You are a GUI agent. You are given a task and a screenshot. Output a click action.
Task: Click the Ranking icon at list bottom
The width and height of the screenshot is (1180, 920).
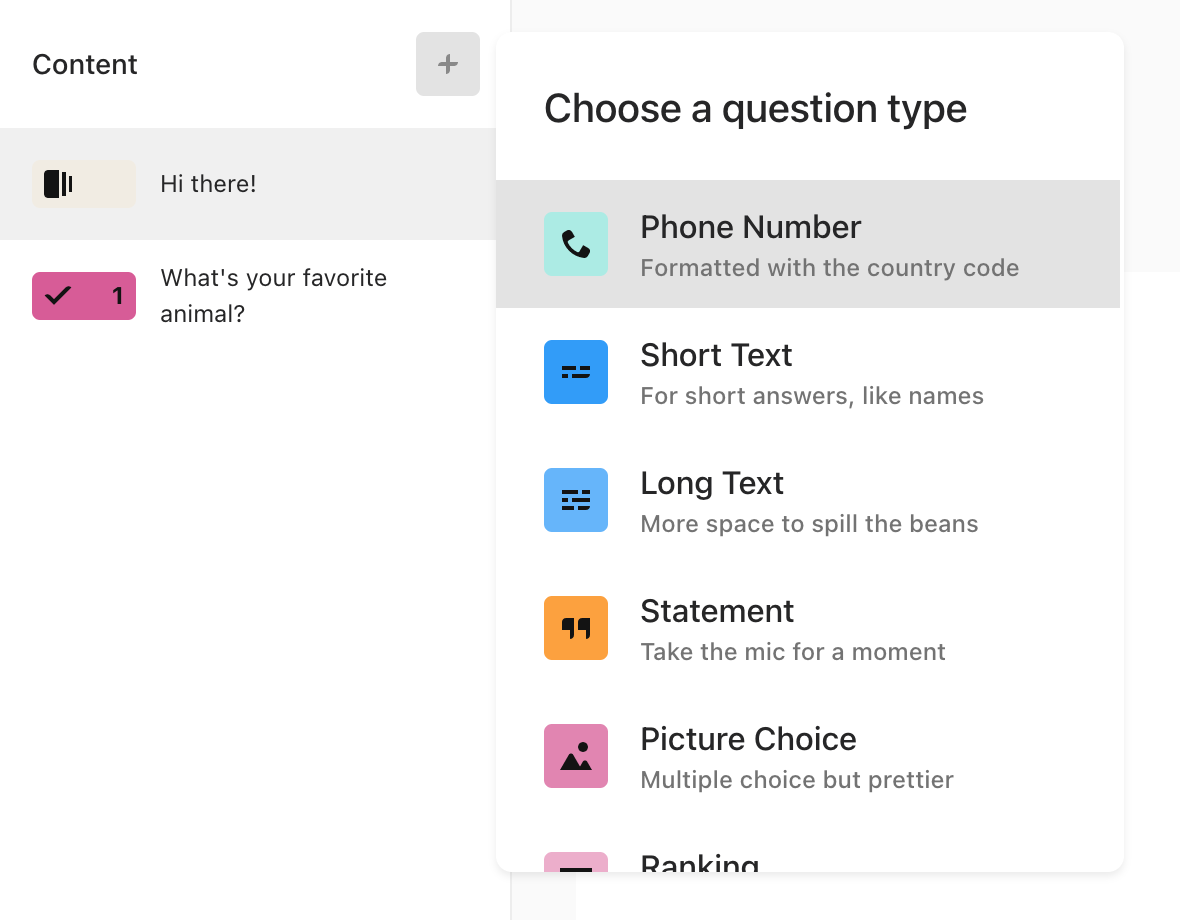click(x=576, y=862)
